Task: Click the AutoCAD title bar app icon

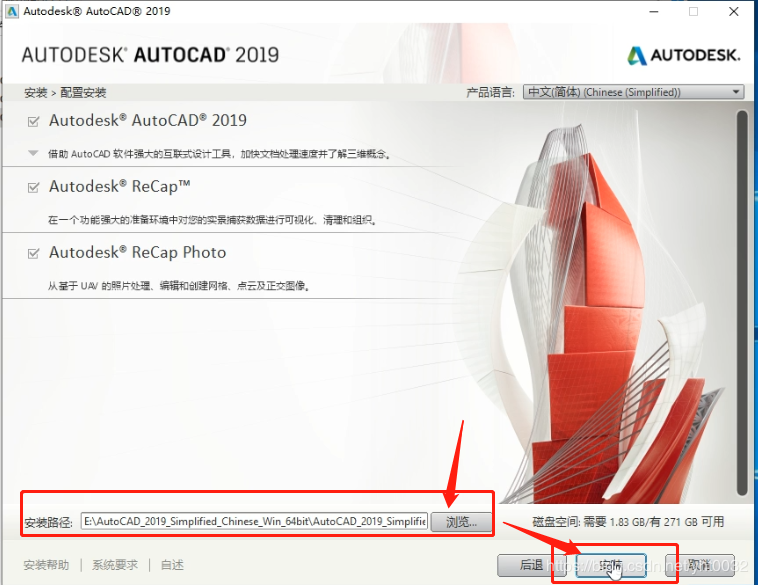Action: [x=12, y=11]
